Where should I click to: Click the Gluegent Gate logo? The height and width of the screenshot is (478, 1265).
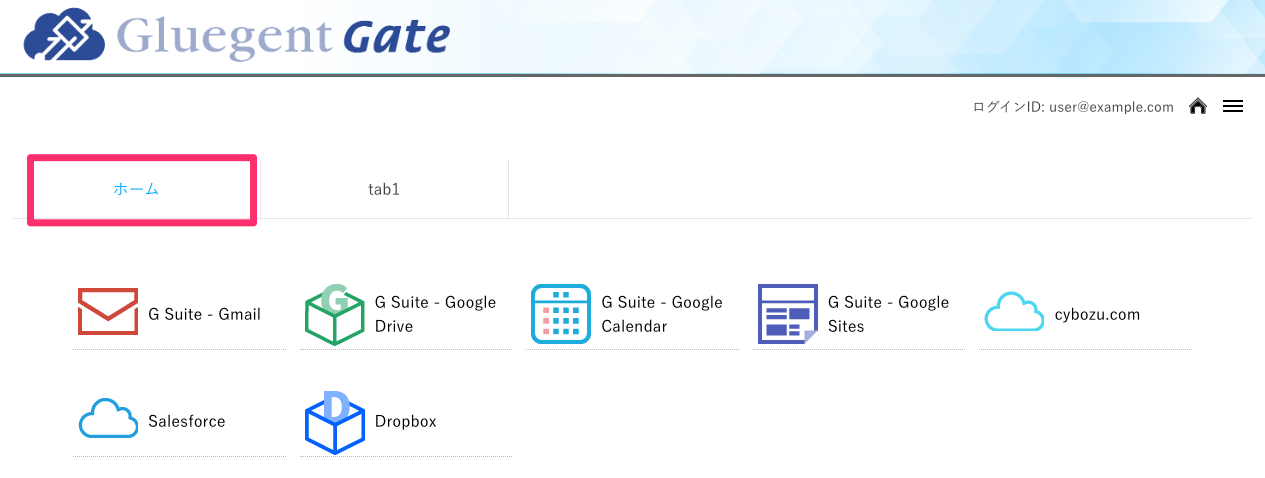[x=236, y=36]
